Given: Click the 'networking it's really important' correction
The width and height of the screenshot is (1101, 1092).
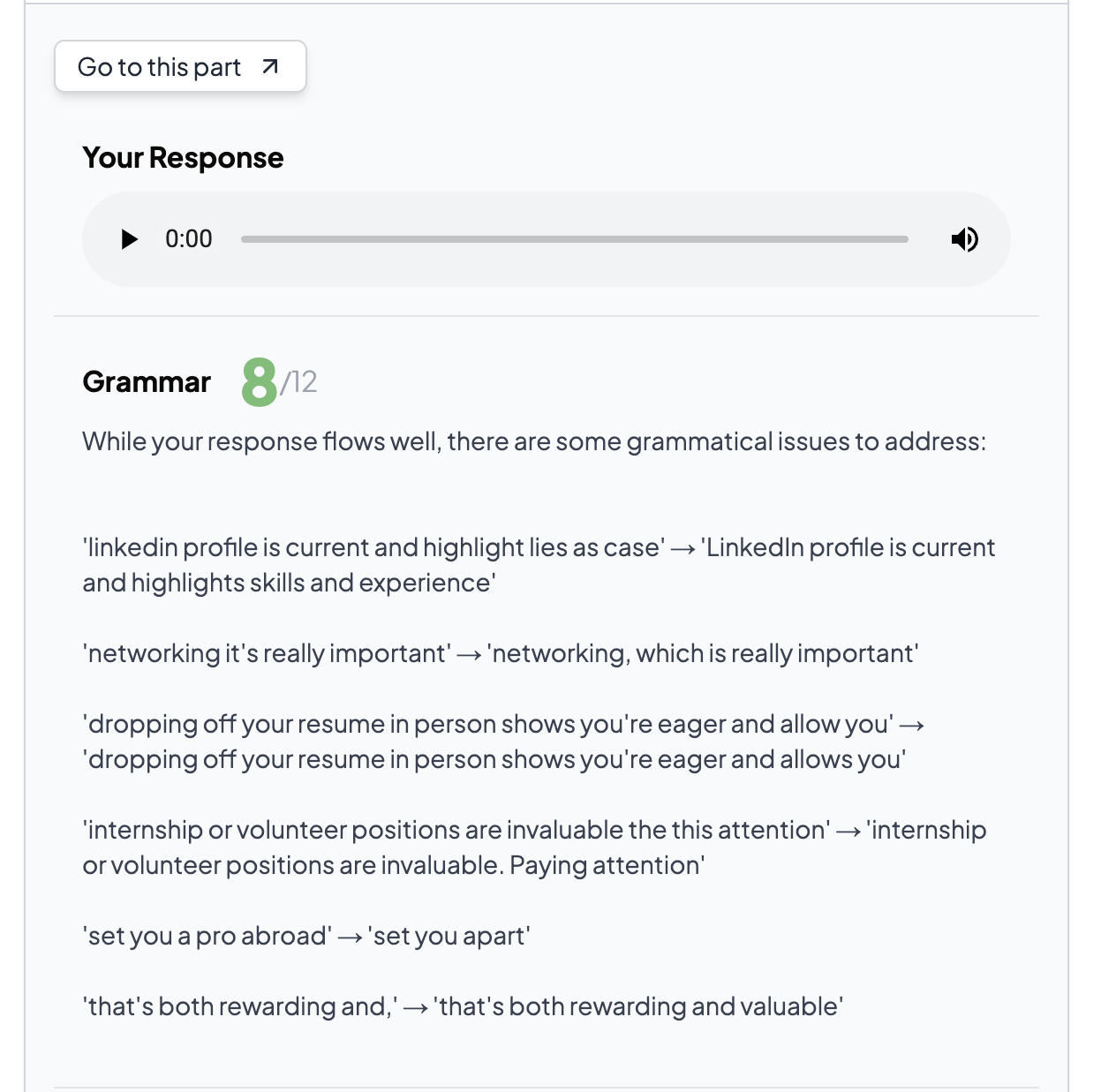Looking at the screenshot, I should tap(266, 653).
